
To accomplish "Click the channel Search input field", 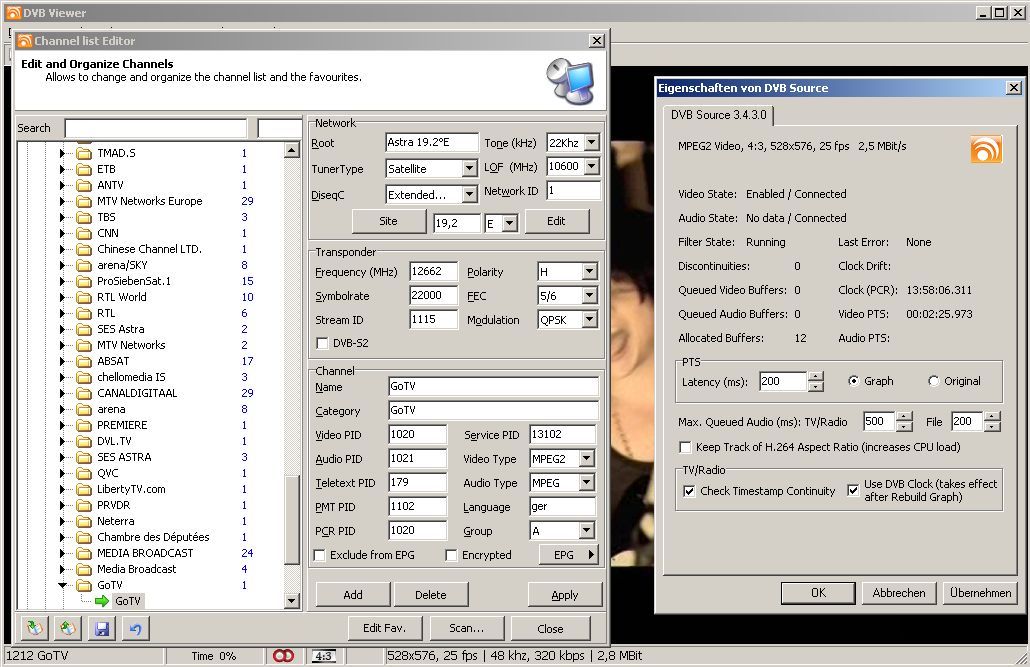I will point(156,129).
